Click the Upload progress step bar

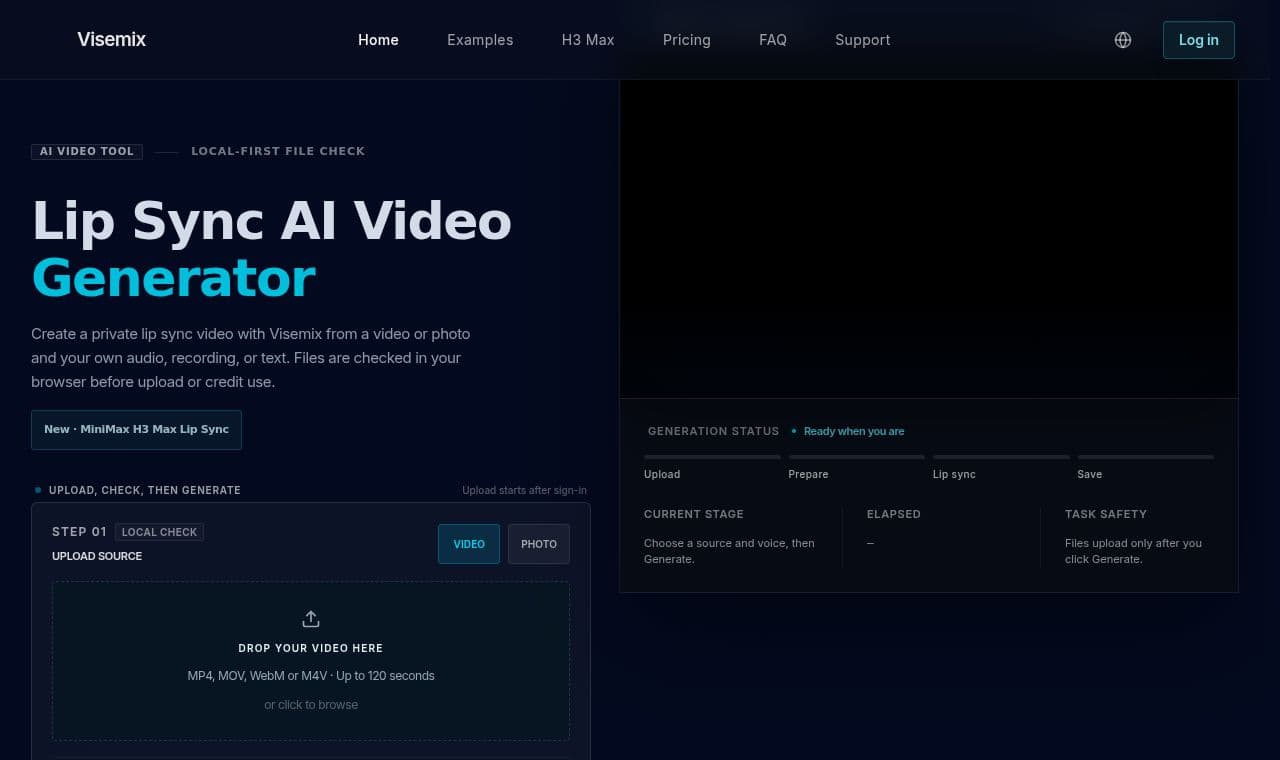coord(712,457)
